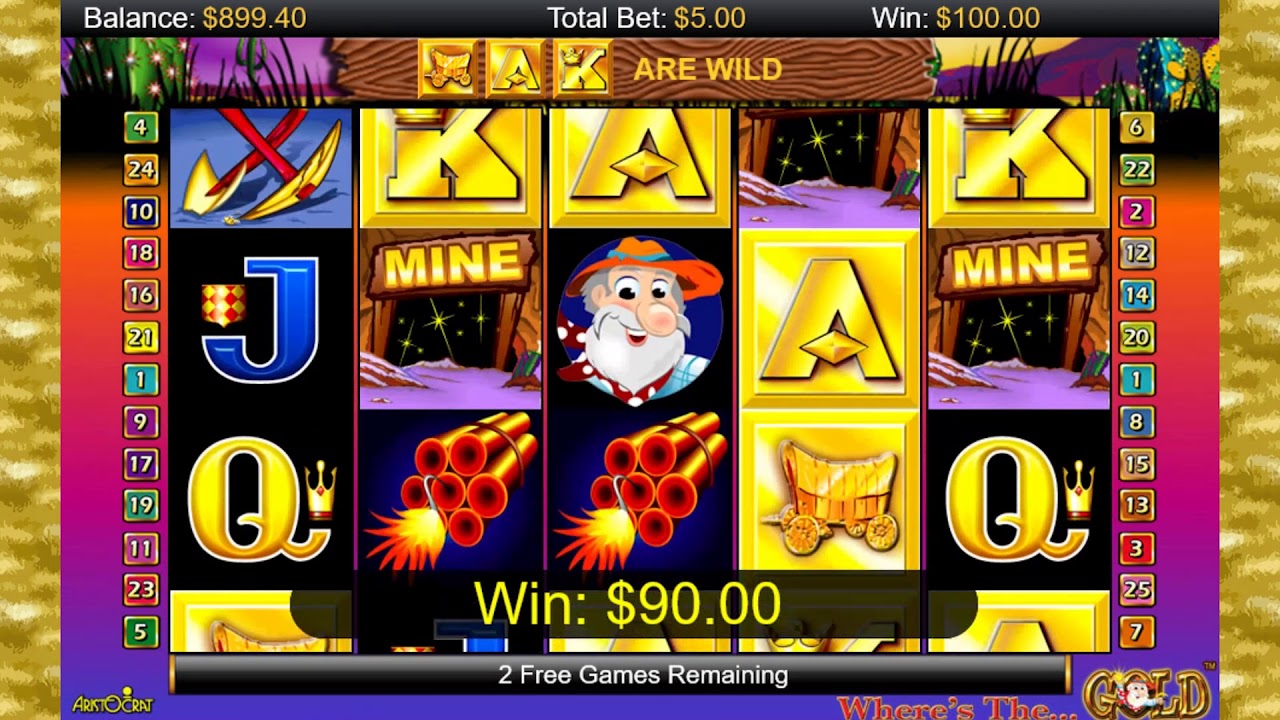The height and width of the screenshot is (720, 1280).
Task: Click payline marker 22 on the right
Action: (1137, 170)
